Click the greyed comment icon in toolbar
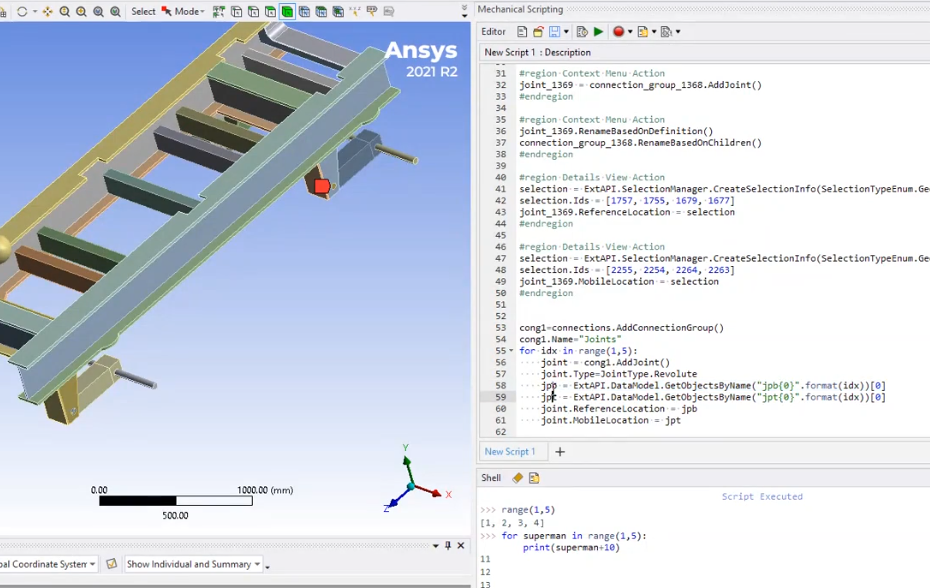This screenshot has height=588, width=930. click(389, 11)
